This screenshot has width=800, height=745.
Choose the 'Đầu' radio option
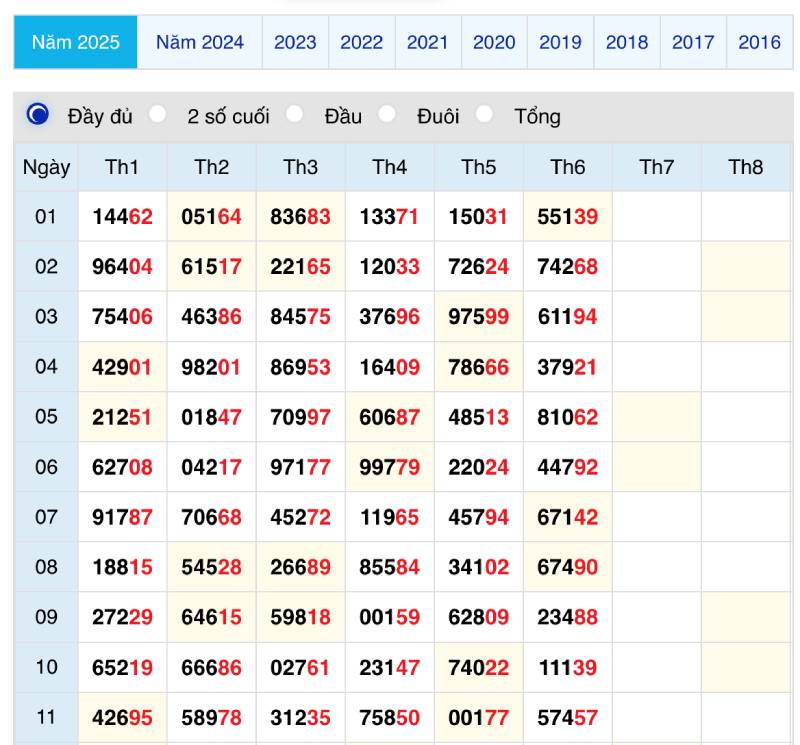tap(295, 115)
